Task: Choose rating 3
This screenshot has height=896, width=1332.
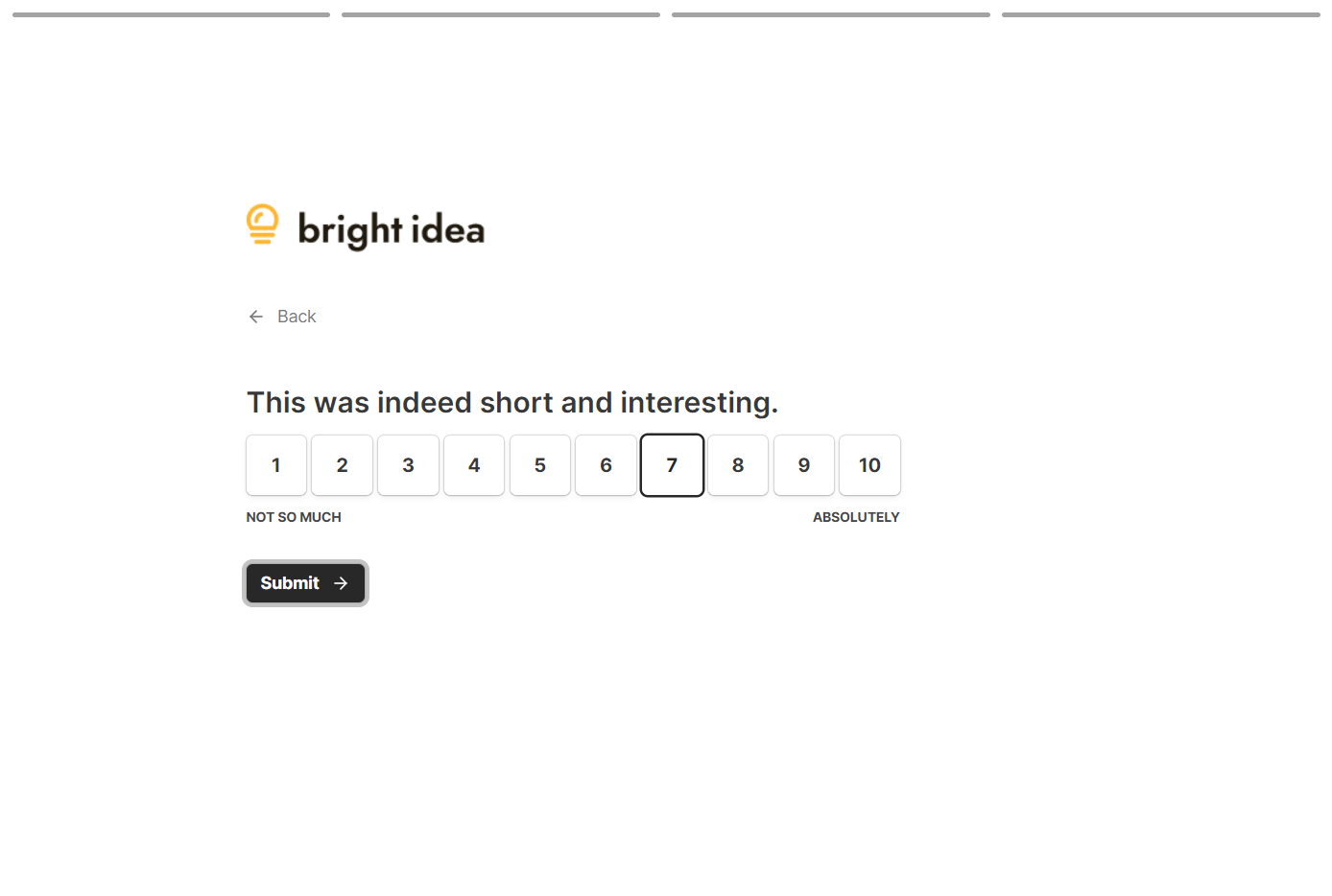Action: 409,465
